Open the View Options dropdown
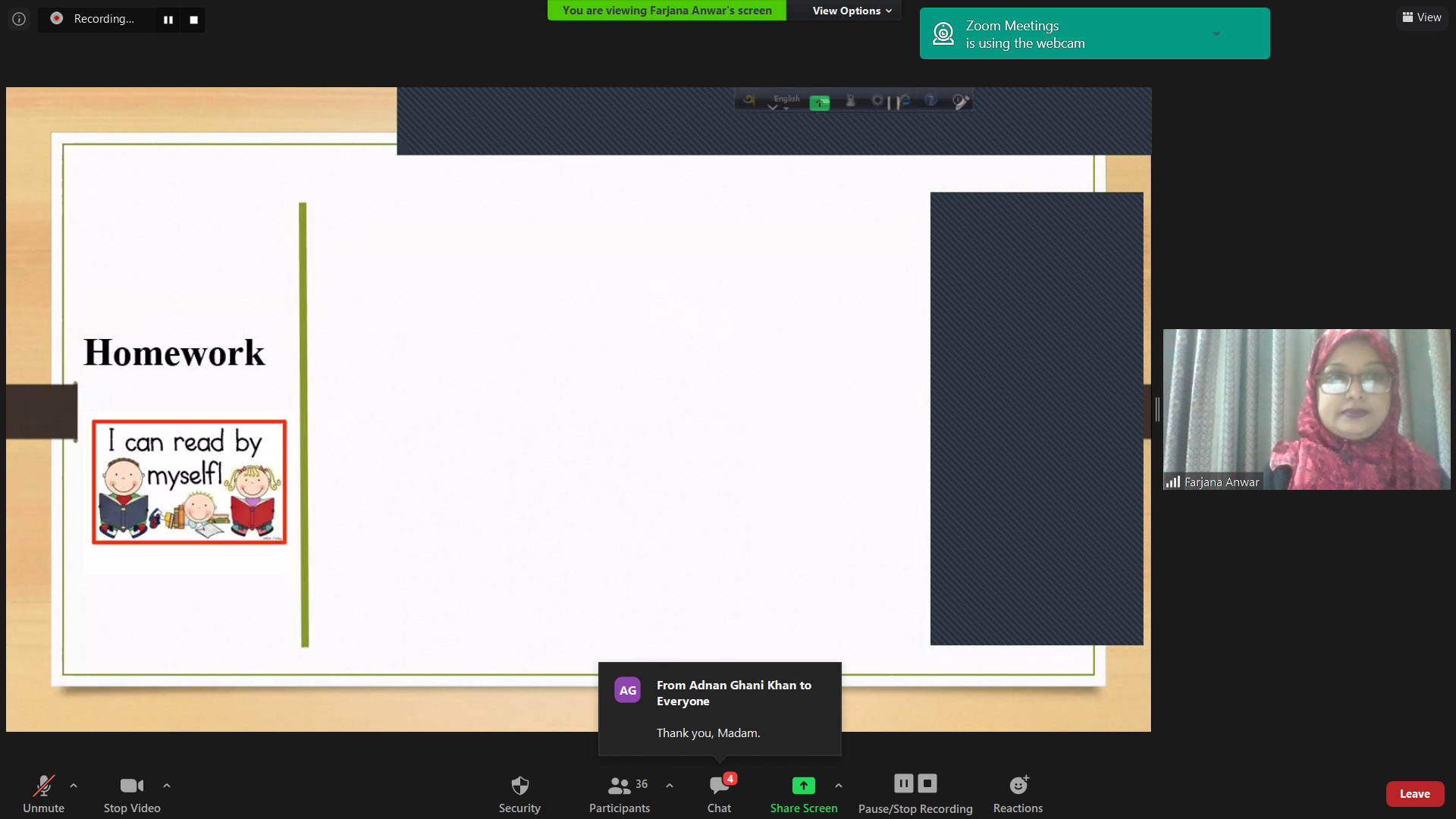The image size is (1456, 819). pos(852,11)
